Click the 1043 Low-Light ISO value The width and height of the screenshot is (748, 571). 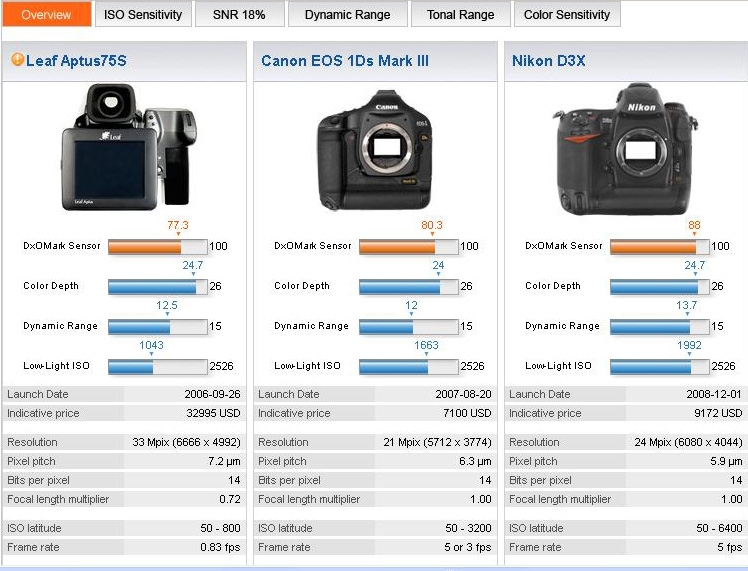point(151,345)
